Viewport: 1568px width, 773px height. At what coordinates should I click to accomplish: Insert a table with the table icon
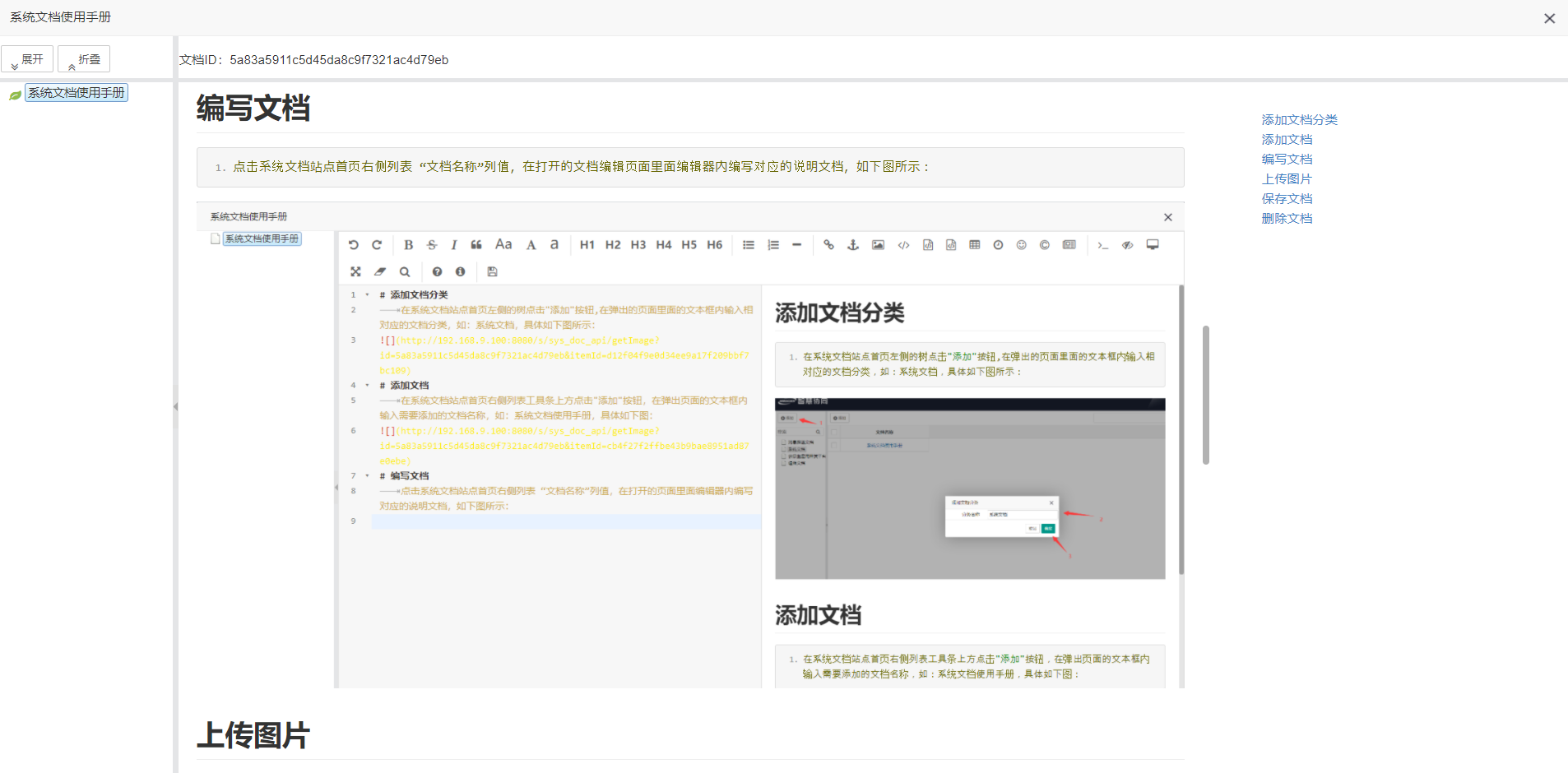click(x=975, y=245)
